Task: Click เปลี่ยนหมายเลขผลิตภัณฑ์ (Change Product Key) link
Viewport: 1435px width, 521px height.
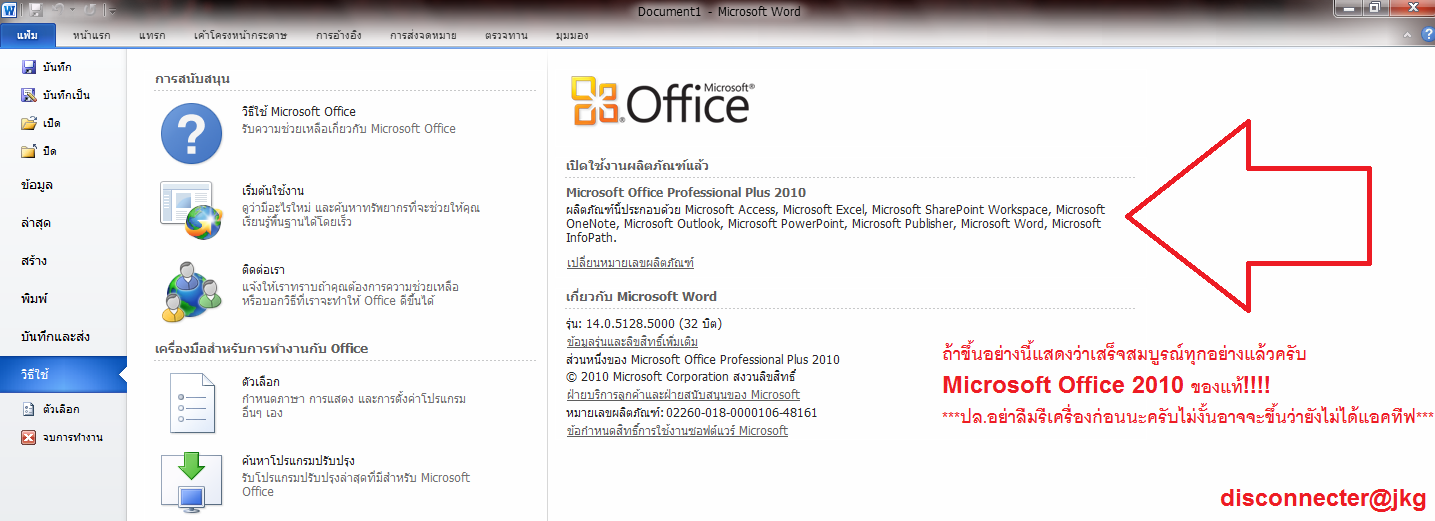Action: click(x=630, y=263)
